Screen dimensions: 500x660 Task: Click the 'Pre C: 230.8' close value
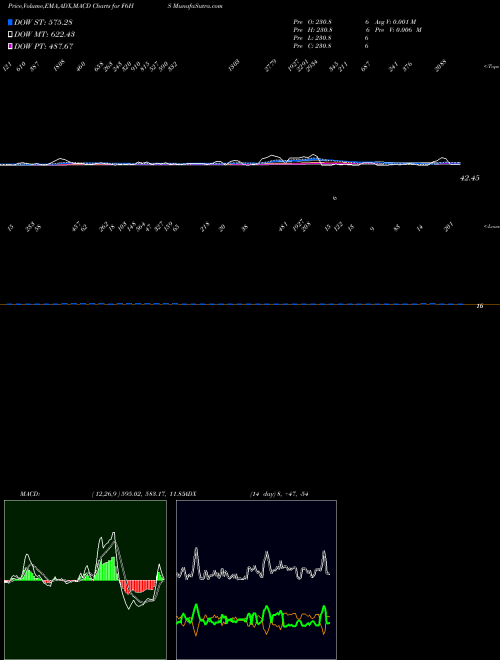point(313,46)
